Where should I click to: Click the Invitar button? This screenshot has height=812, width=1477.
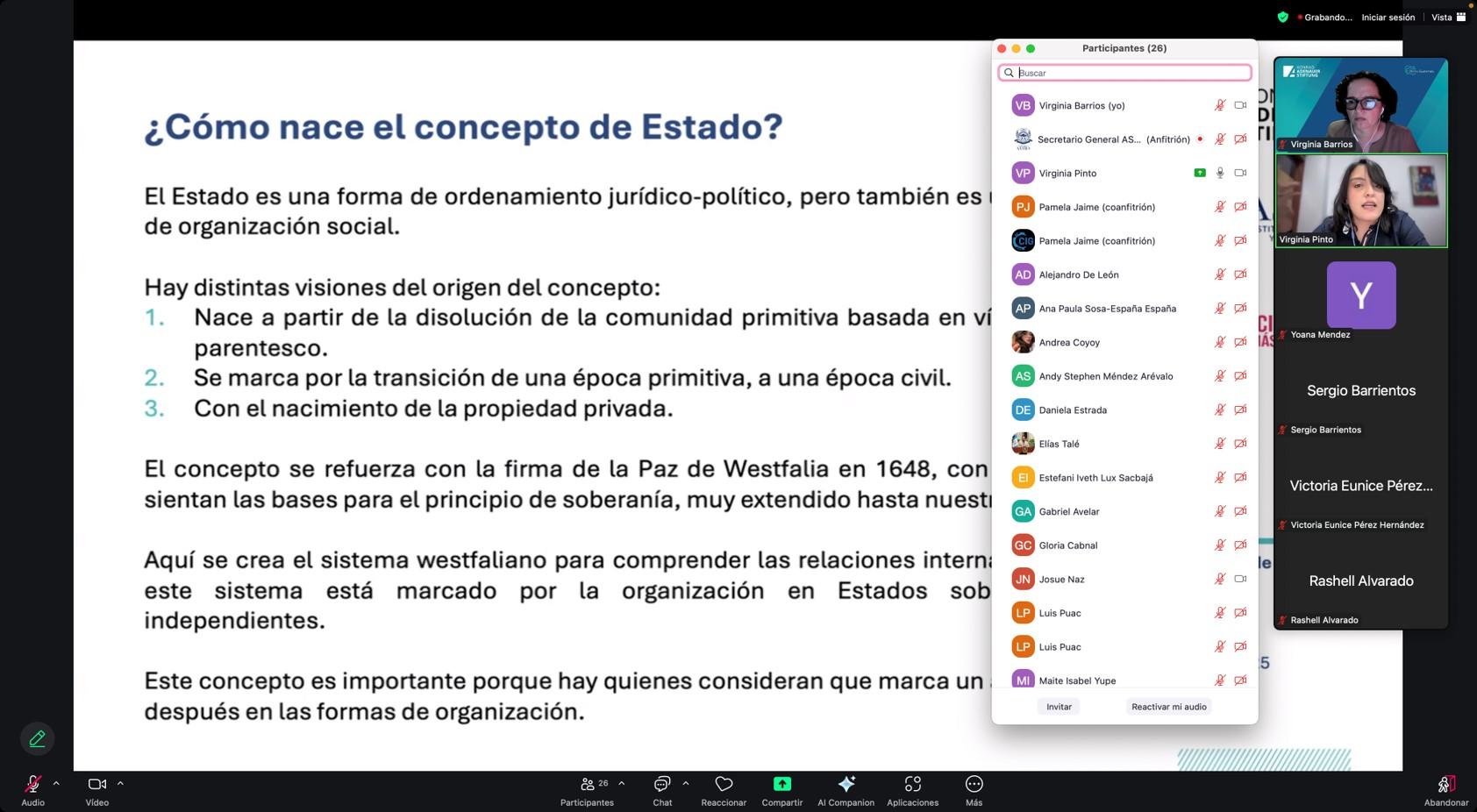1059,707
